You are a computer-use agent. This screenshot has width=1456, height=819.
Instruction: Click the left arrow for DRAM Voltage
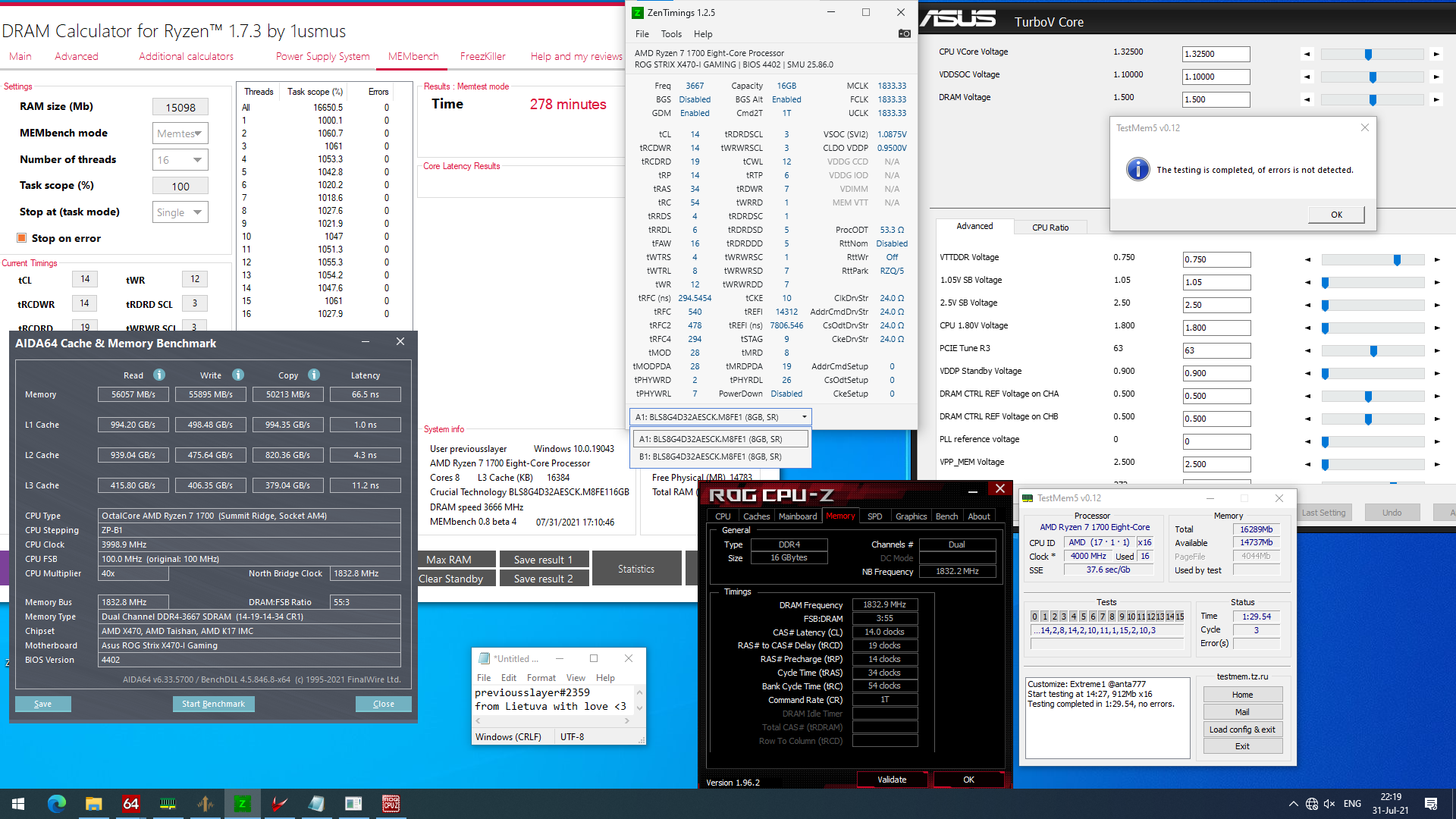click(x=1307, y=100)
